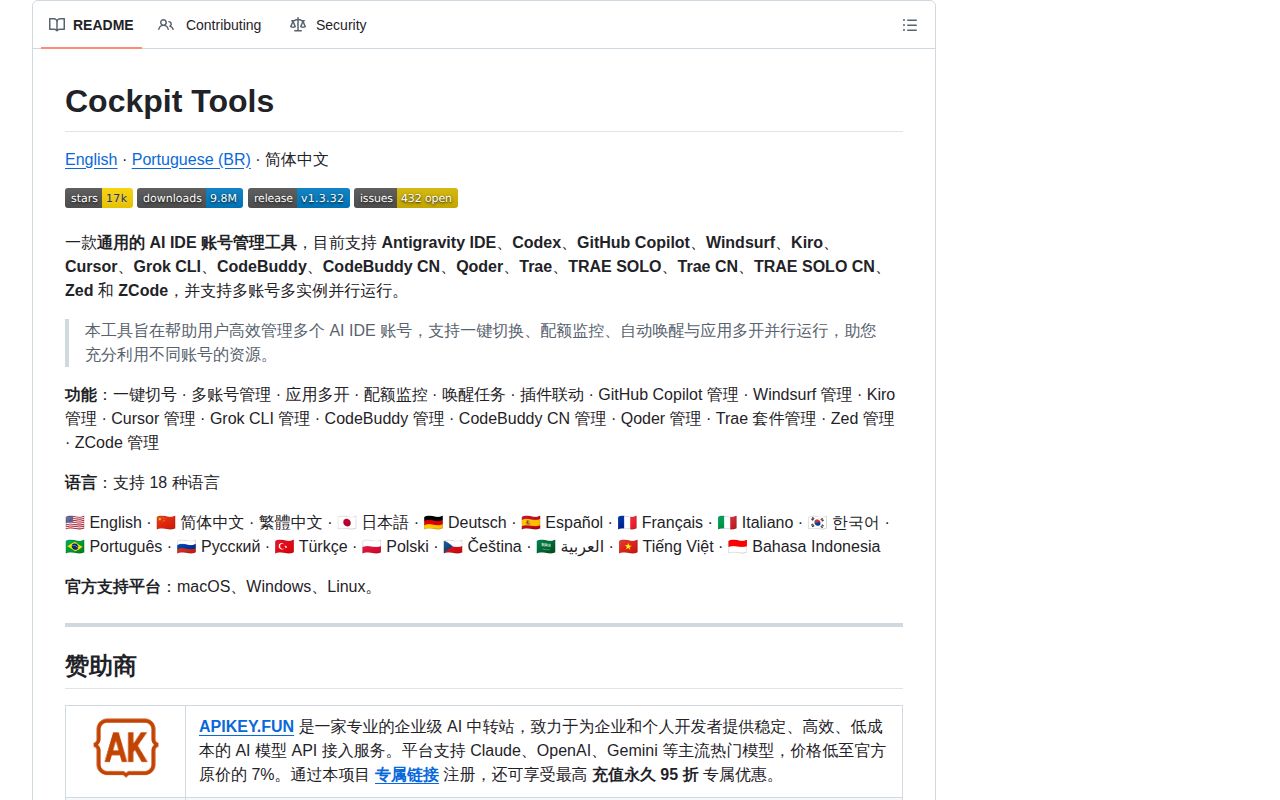1280x800 pixels.
Task: Click the word Português
Action: click(126, 546)
